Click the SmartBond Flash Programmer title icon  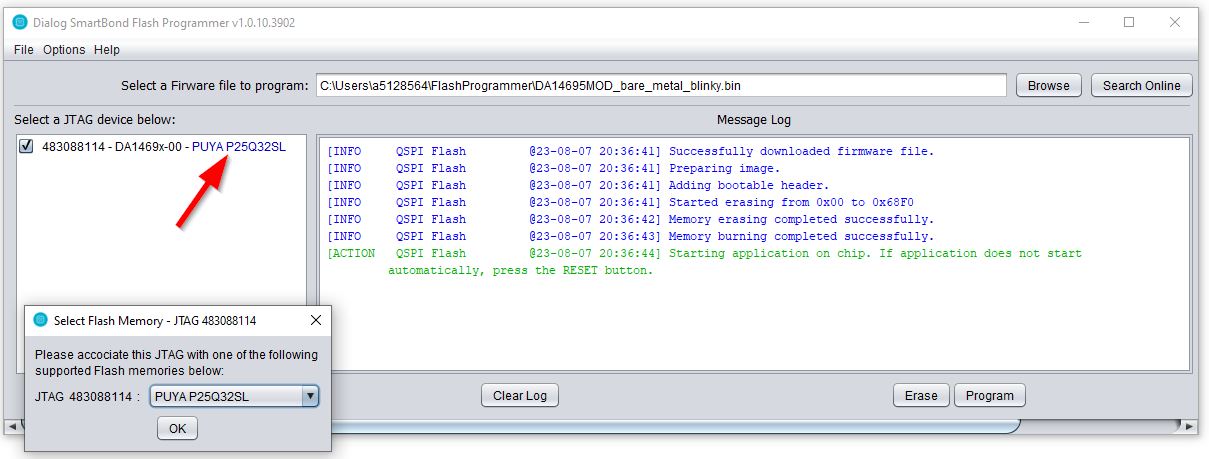19,22
